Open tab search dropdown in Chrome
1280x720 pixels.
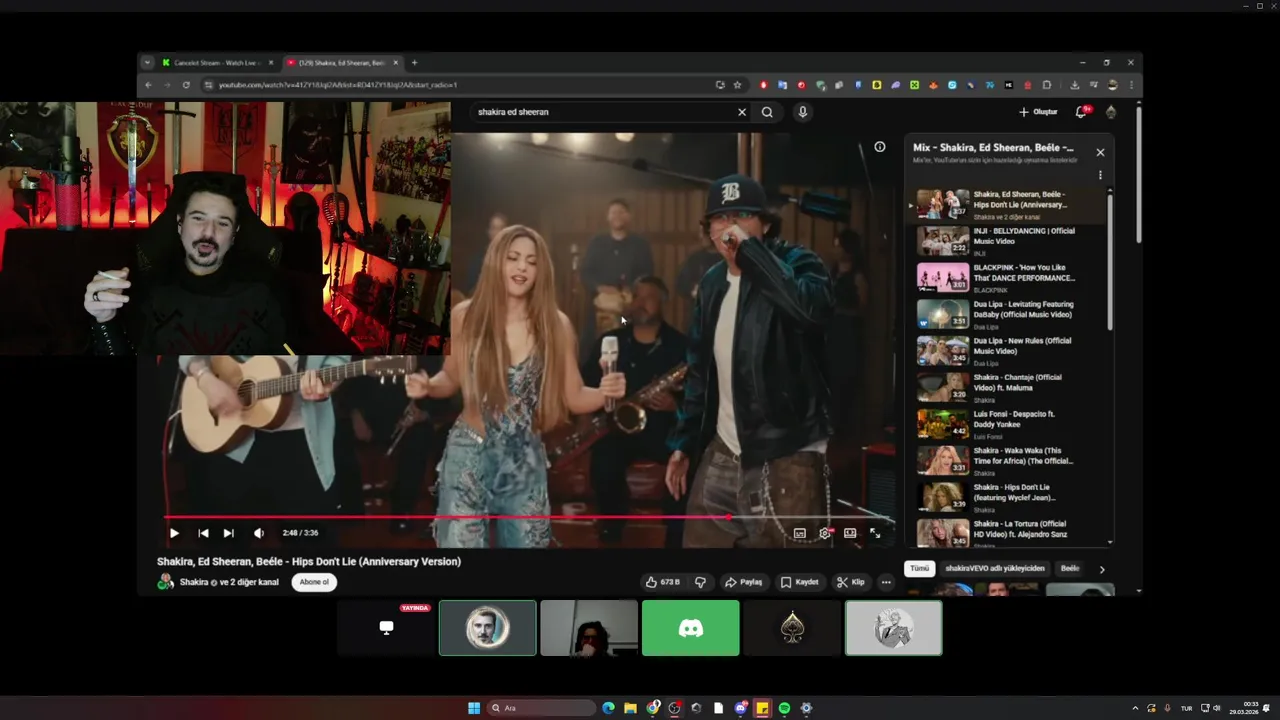[x=147, y=63]
